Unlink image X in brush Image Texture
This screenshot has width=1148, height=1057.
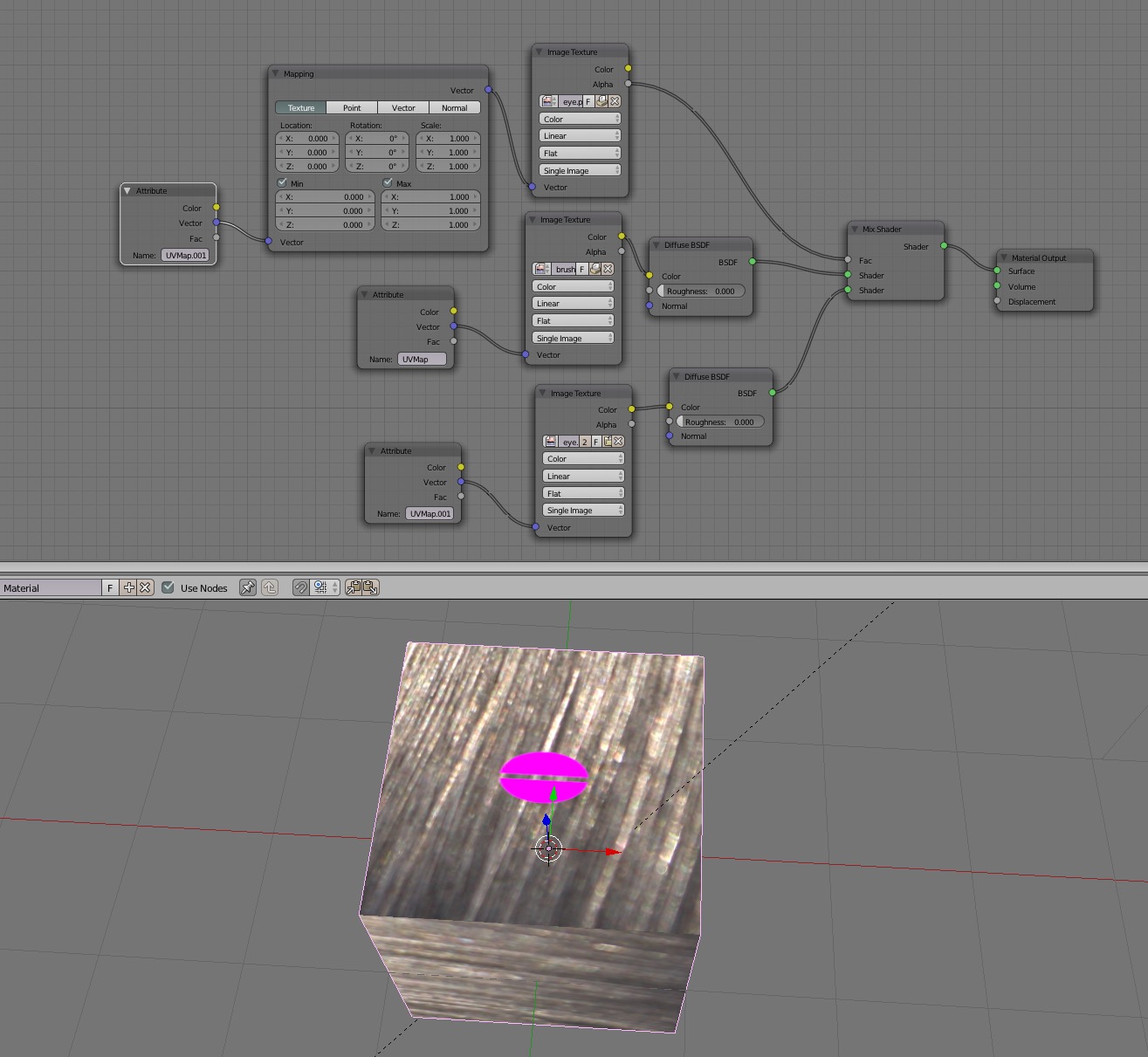pos(608,269)
